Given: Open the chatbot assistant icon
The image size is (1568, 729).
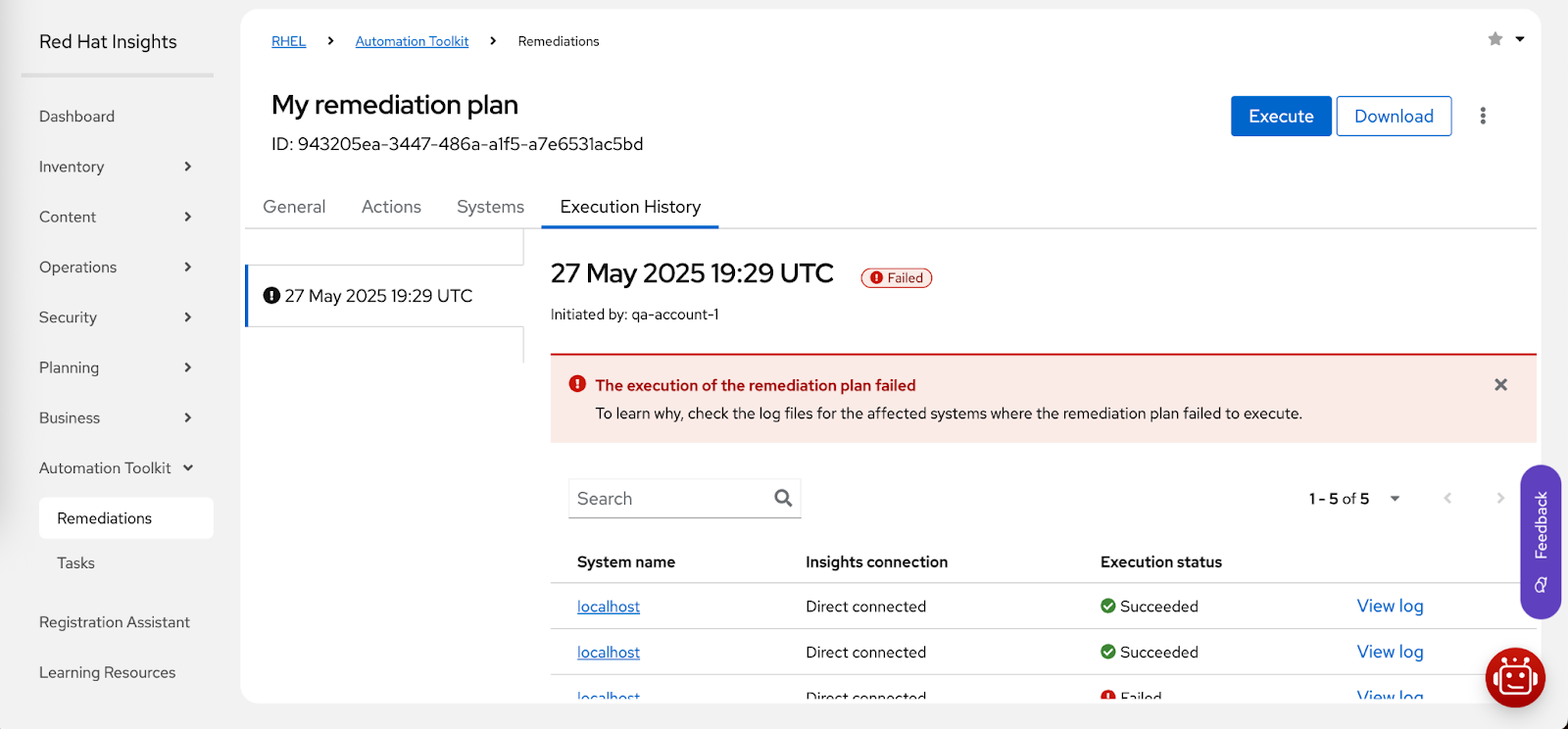Looking at the screenshot, I should [1515, 677].
